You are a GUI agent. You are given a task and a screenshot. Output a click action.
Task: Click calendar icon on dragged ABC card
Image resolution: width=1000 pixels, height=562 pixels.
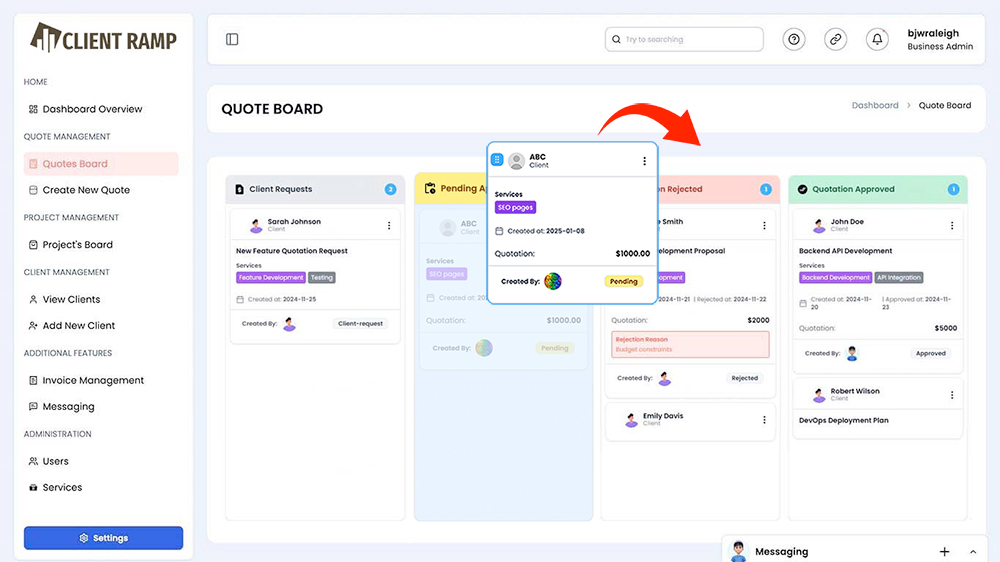[499, 231]
